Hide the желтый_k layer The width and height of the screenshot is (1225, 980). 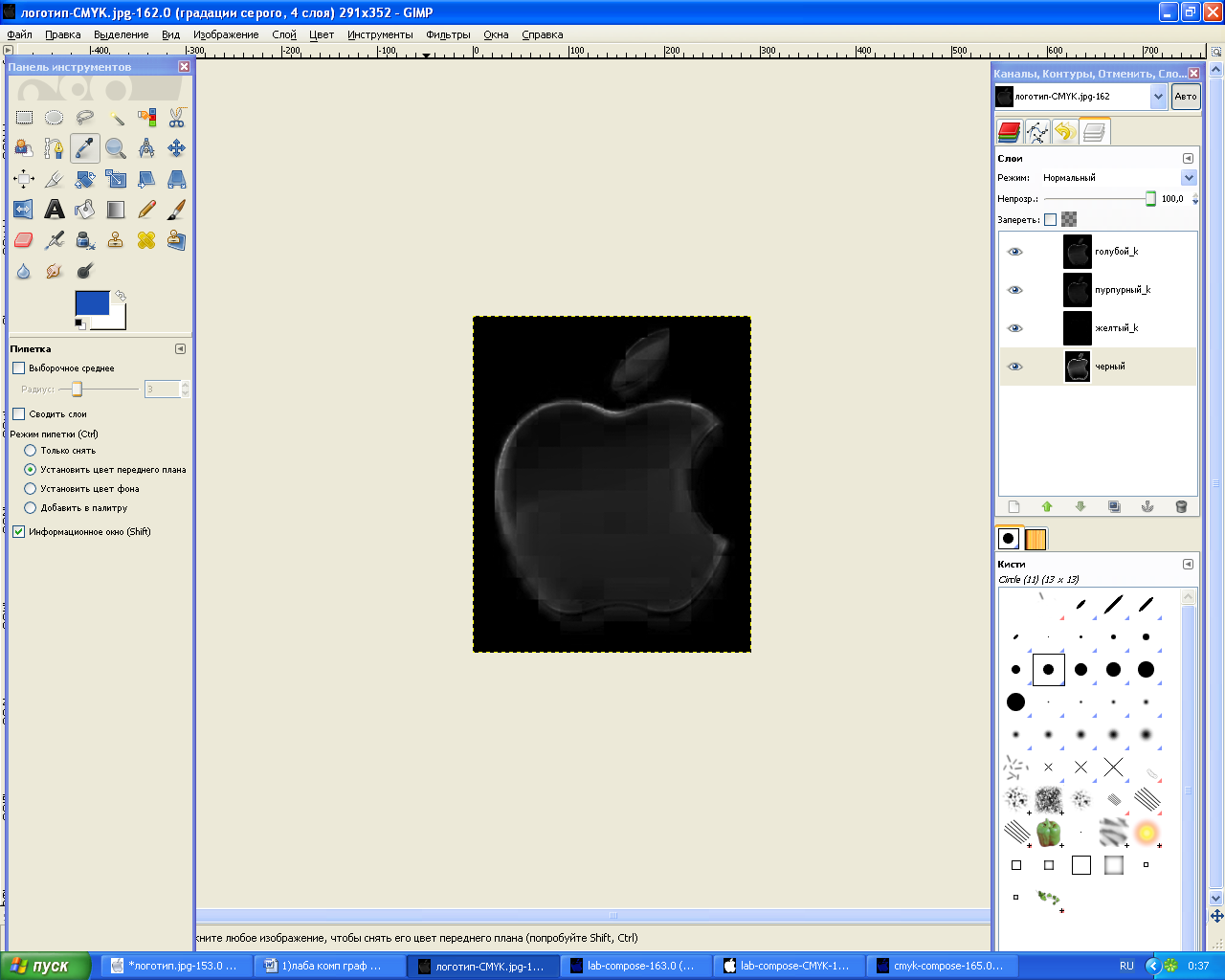pyautogui.click(x=1015, y=328)
